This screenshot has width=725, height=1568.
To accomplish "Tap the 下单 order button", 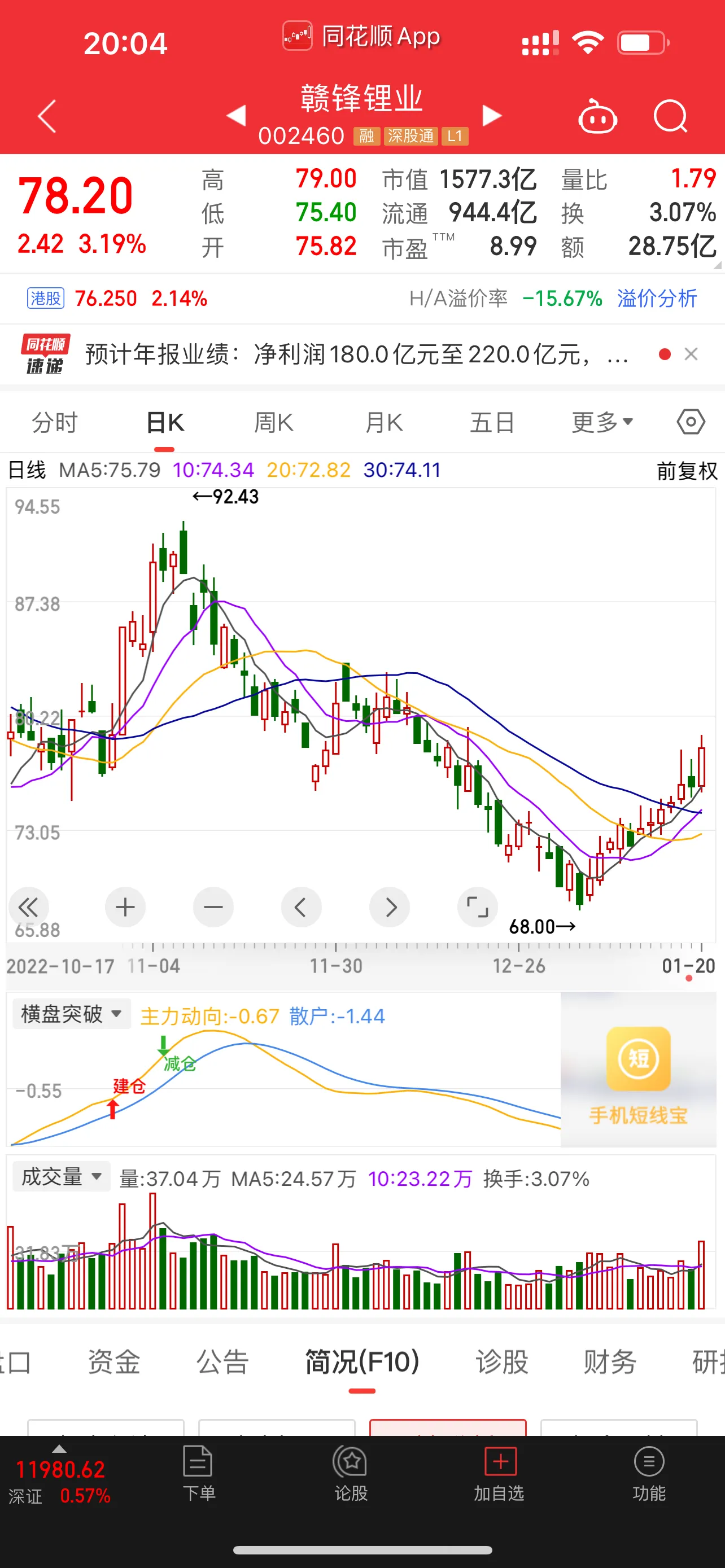I will pyautogui.click(x=198, y=1473).
